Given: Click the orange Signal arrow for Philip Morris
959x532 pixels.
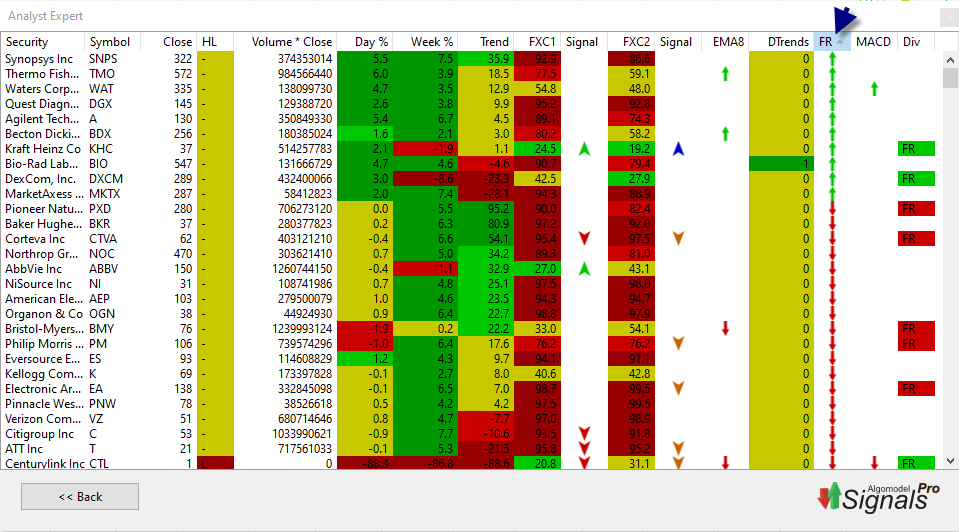Looking at the screenshot, I should pos(678,344).
